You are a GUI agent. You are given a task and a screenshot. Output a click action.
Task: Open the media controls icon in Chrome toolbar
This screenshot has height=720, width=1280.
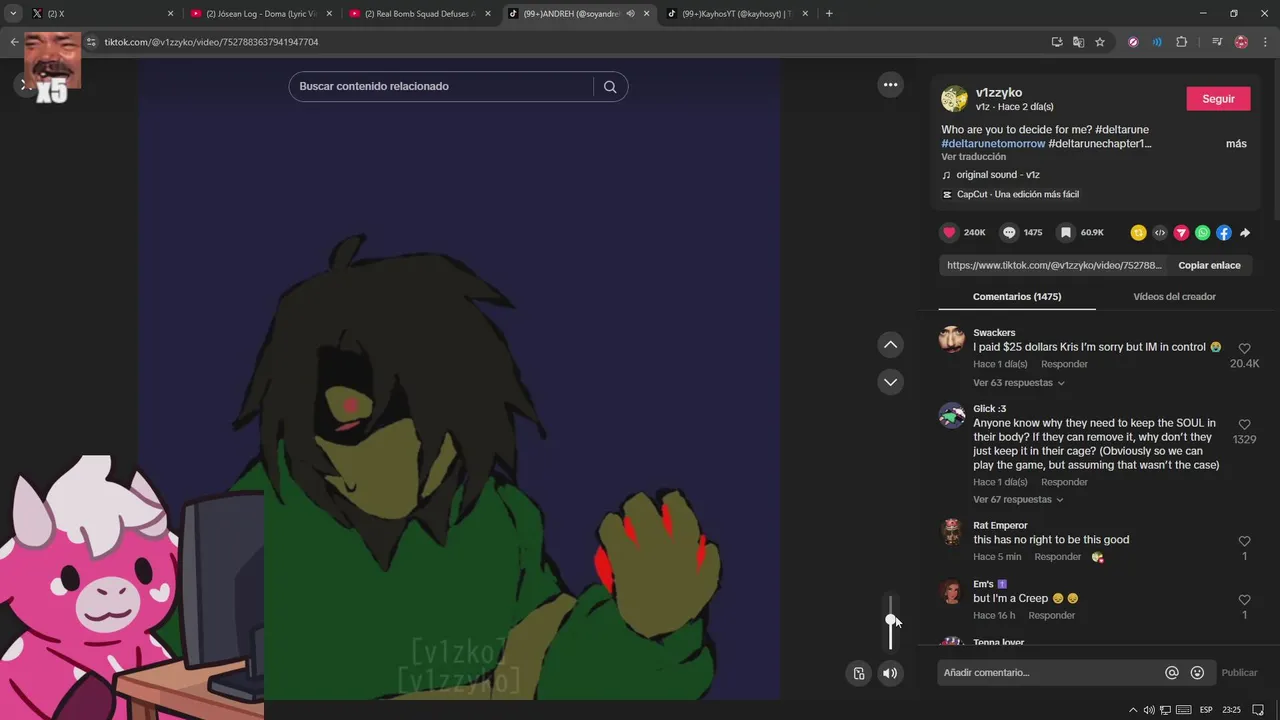(x=1217, y=42)
